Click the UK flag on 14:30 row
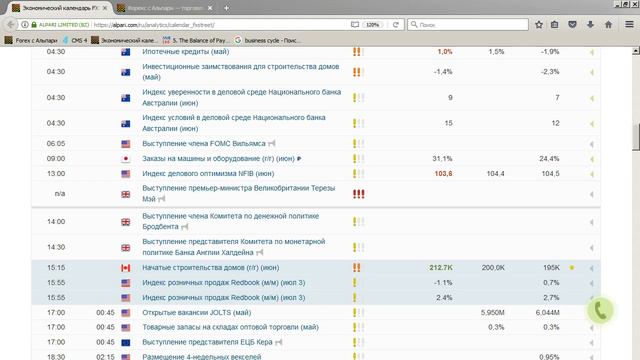 point(126,248)
